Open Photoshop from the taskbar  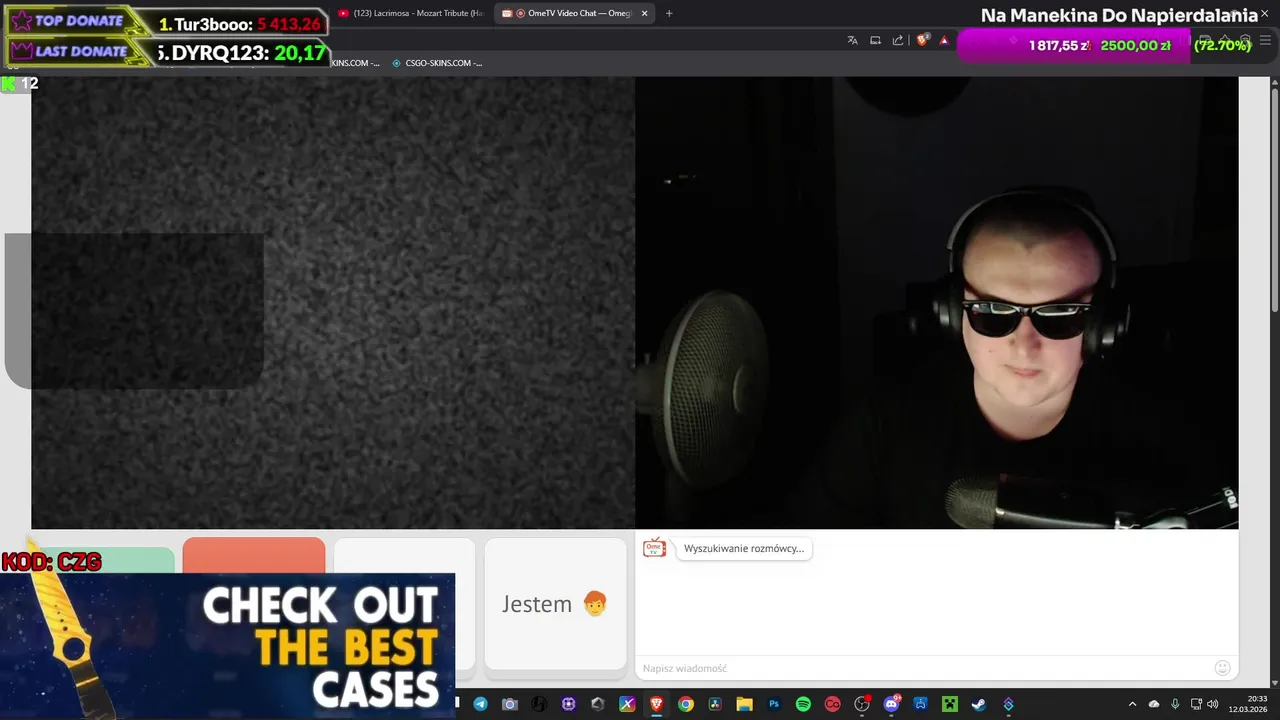coord(773,704)
